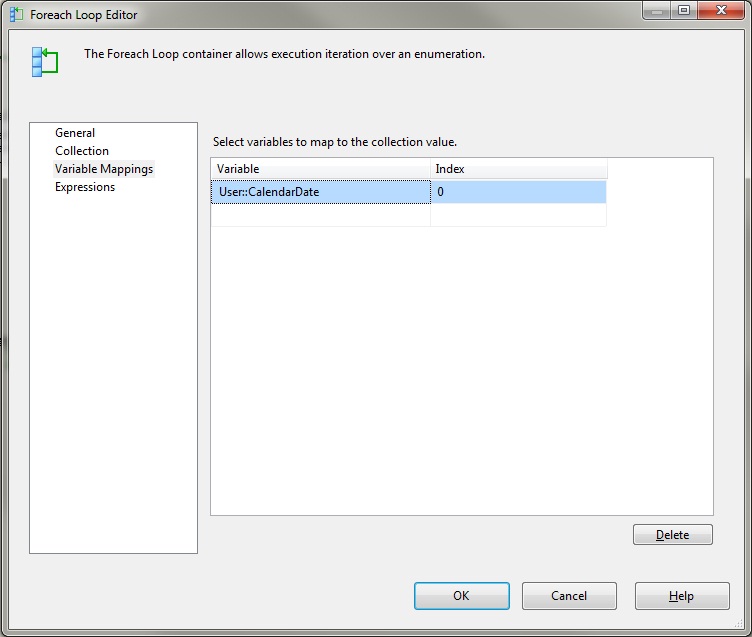Click the empty Index cell in second row

(x=518, y=215)
